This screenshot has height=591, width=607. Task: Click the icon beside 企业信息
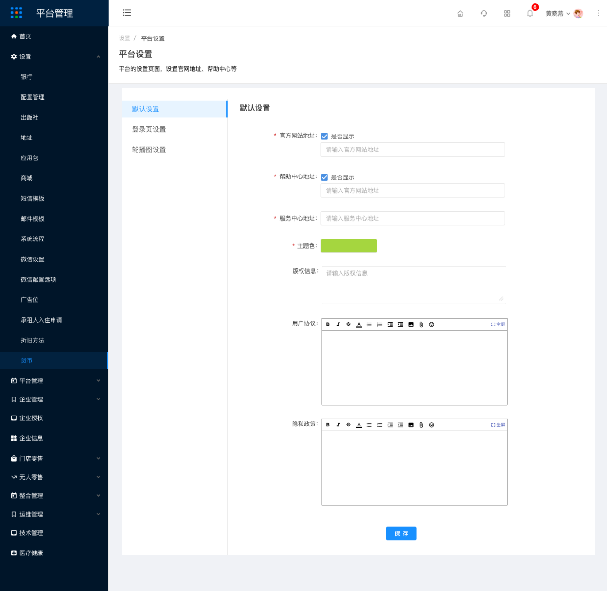[x=14, y=438]
